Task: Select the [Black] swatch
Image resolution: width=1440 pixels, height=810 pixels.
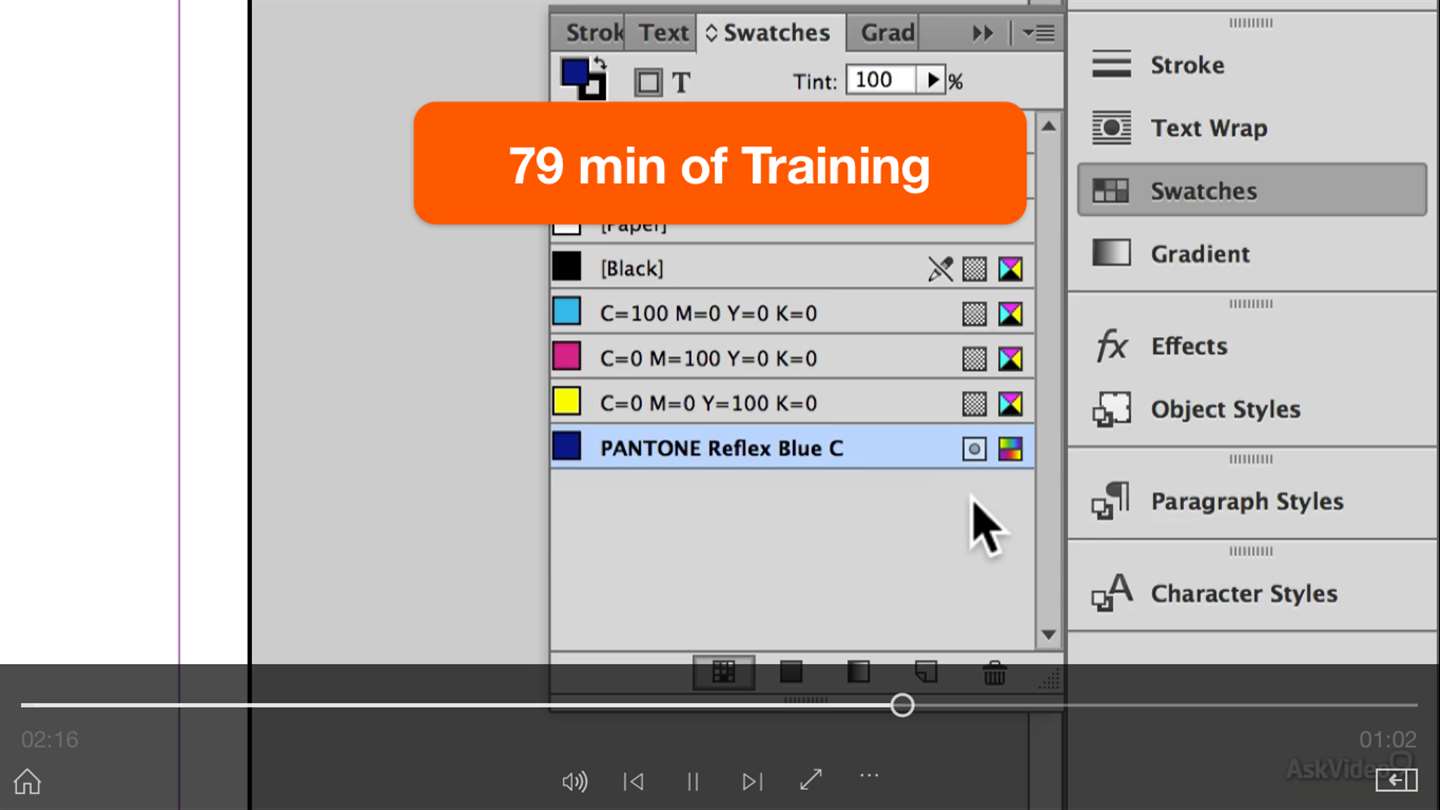Action: [792, 268]
